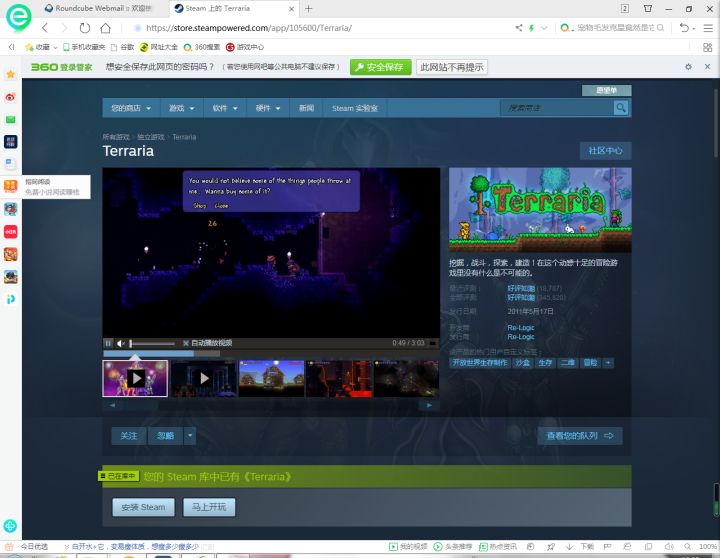
Task: Click 查看您的队列 button
Action: [x=580, y=436]
